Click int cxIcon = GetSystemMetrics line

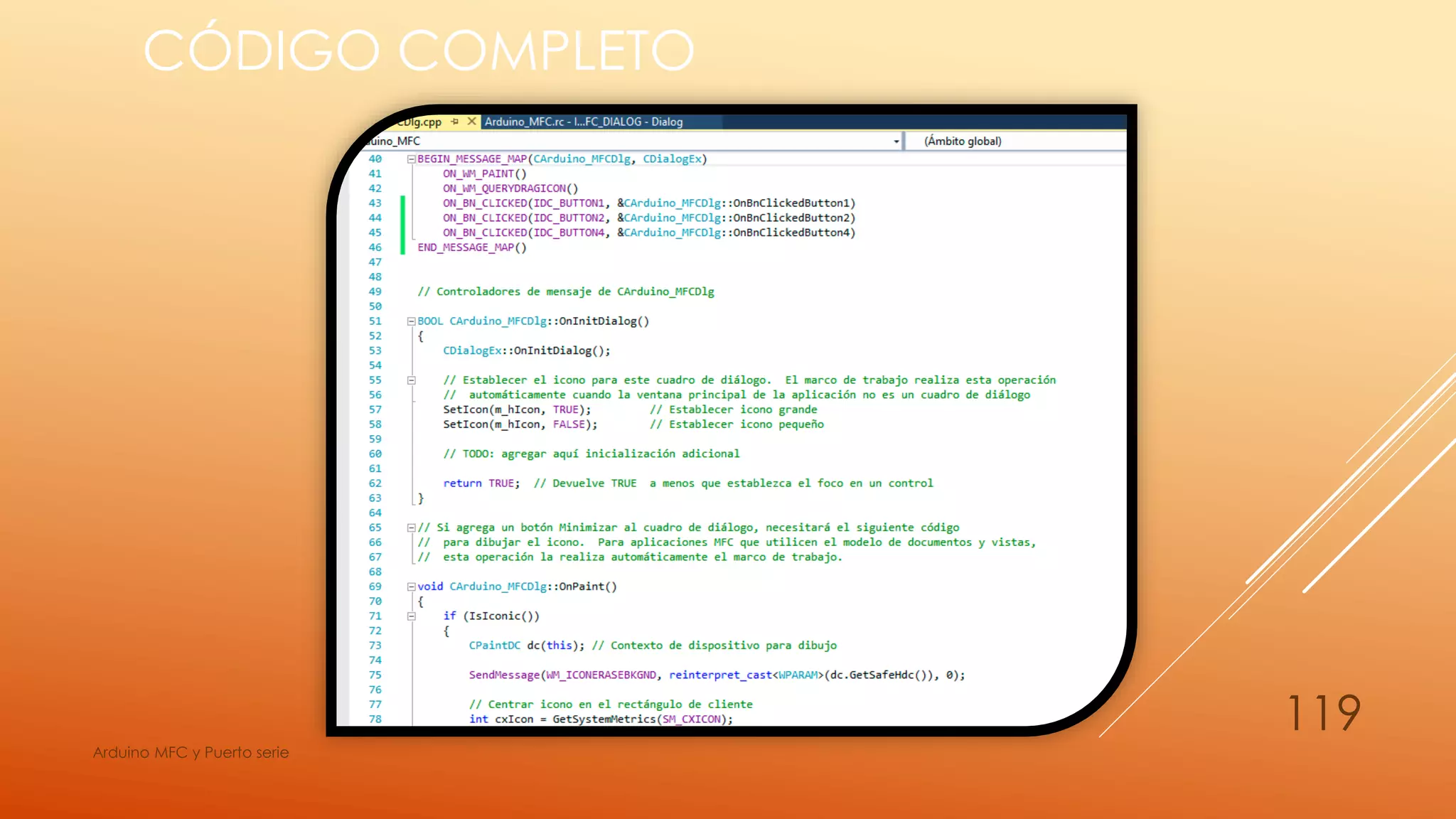(601, 719)
